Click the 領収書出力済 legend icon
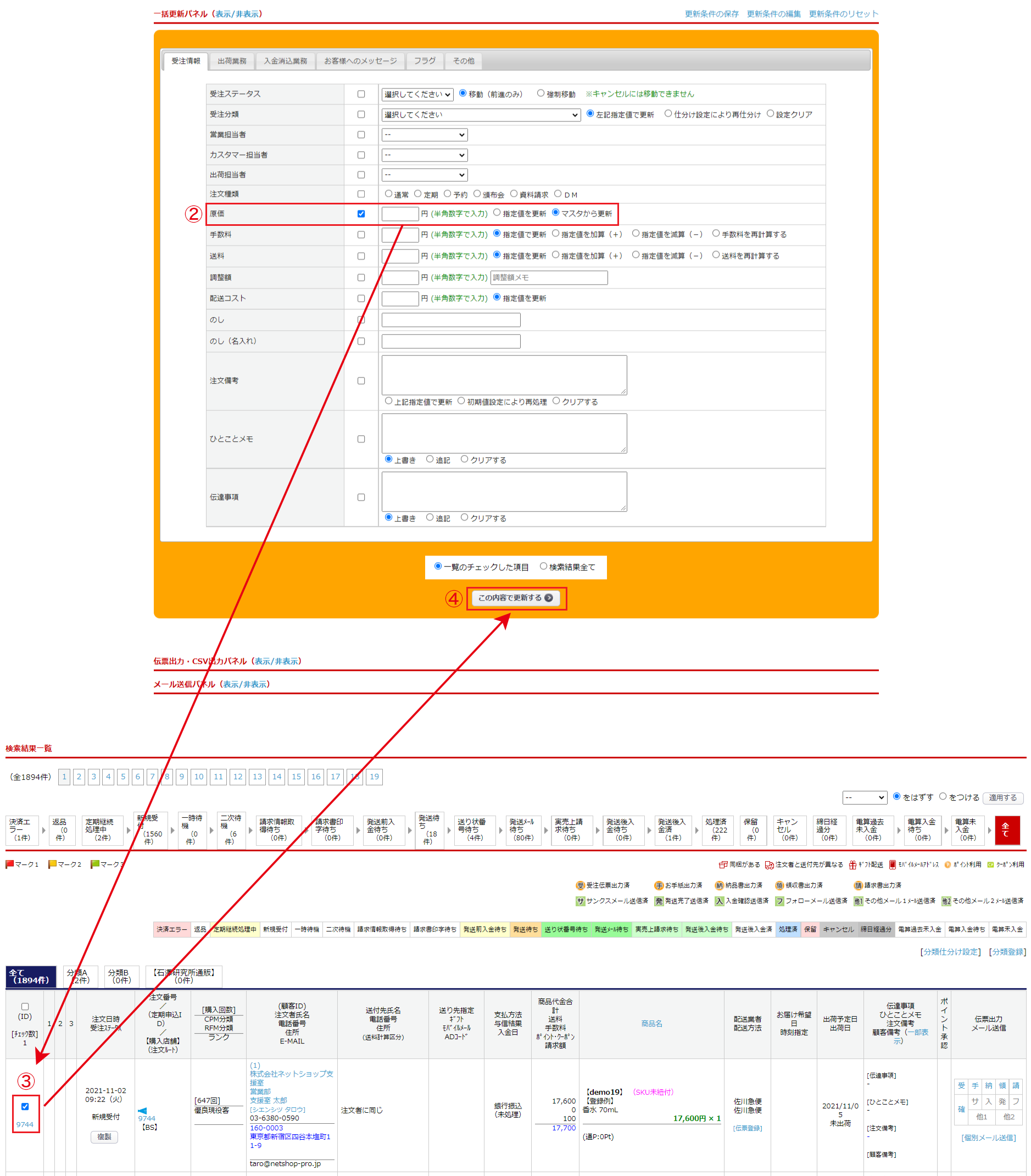1031x1176 pixels. click(x=780, y=885)
